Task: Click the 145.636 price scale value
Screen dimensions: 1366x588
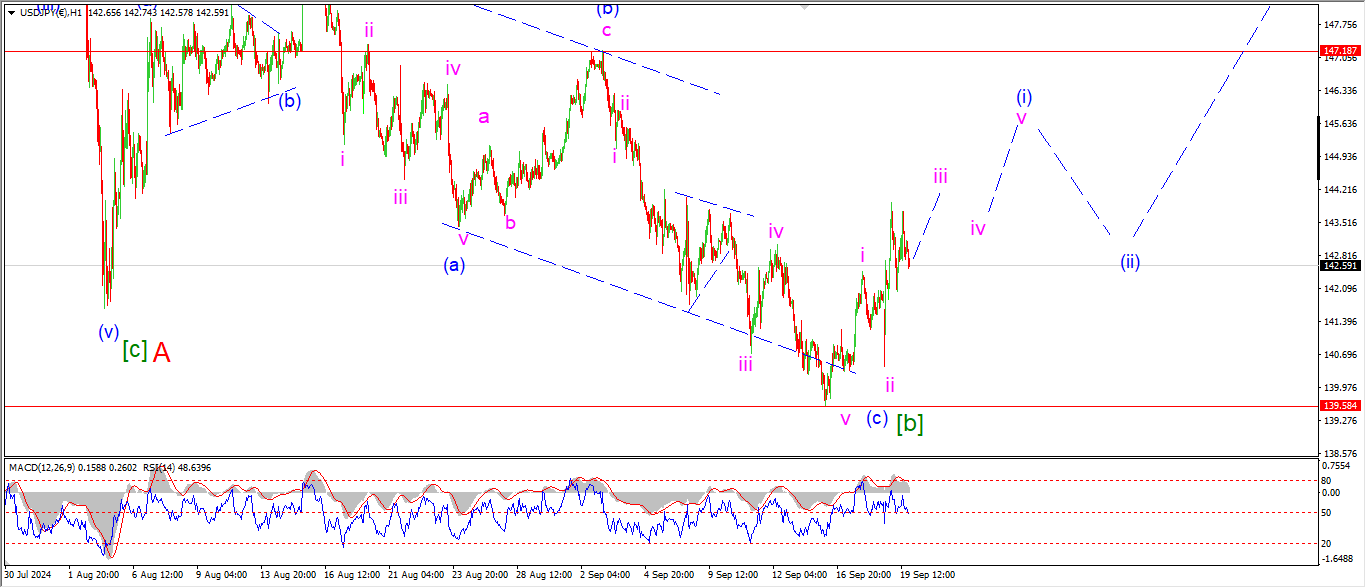Action: pyautogui.click(x=1338, y=123)
